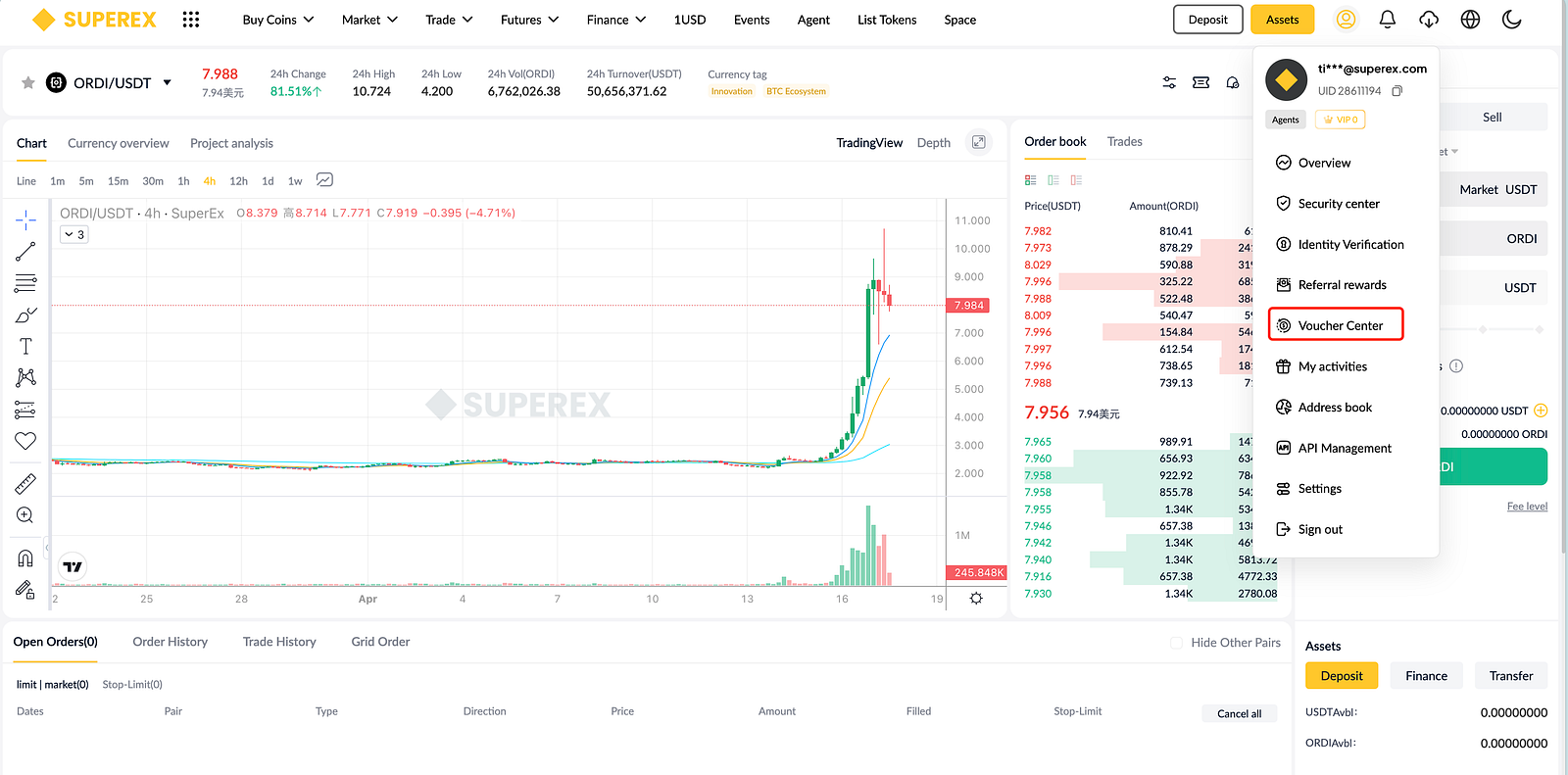Check the Hide Other Pairs checkbox
This screenshot has width=1568, height=775.
point(1176,643)
